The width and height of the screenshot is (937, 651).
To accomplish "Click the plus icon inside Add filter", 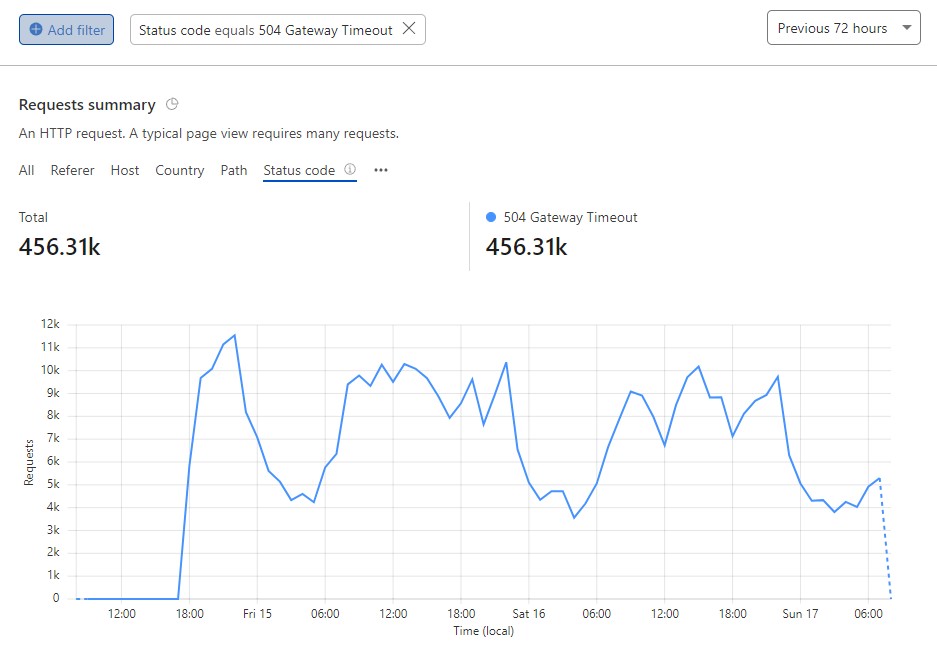I will pos(36,29).
